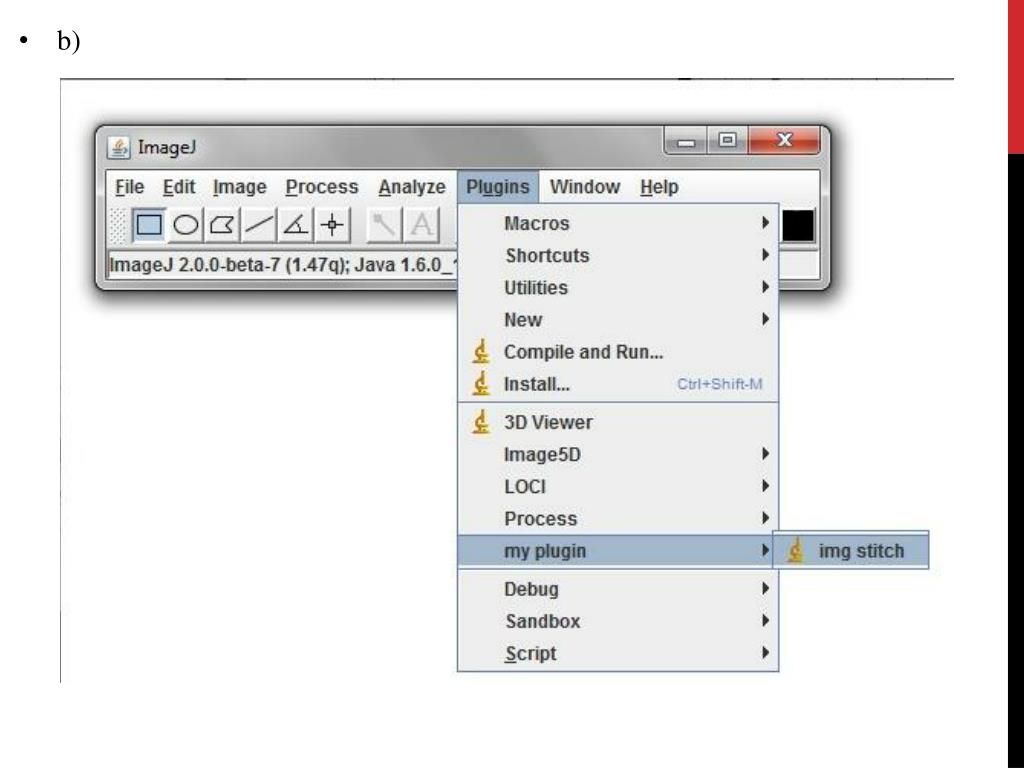Open the Edit menu
This screenshot has width=1024, height=768.
[x=179, y=187]
